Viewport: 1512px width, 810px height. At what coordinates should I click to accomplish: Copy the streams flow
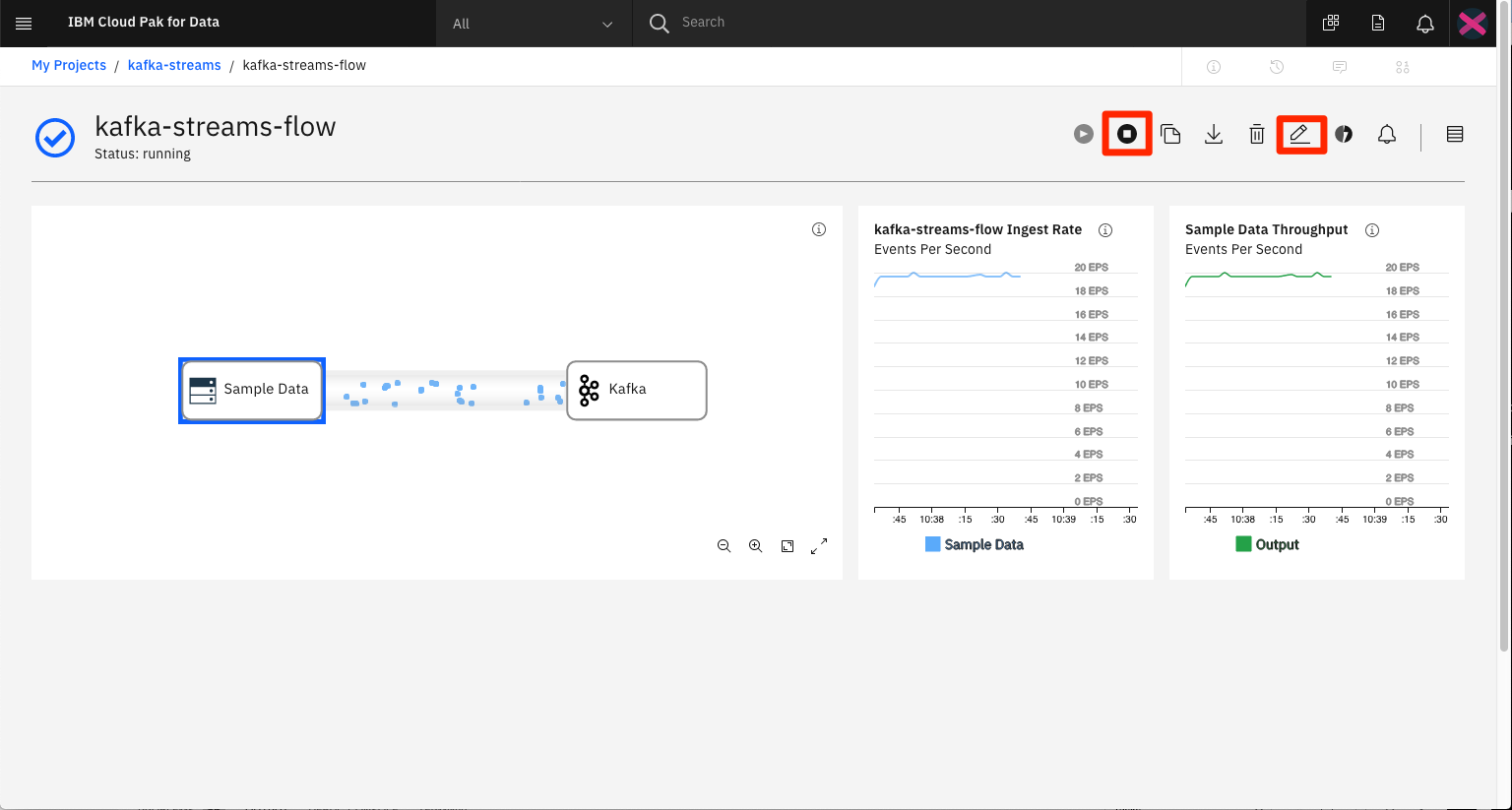click(1170, 134)
